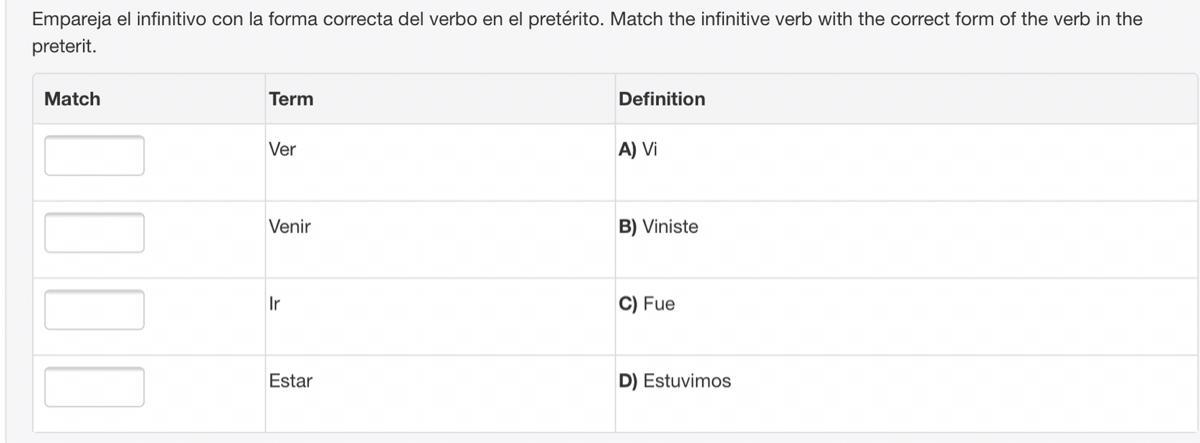Focus the match field next to Ir
This screenshot has width=1200, height=443.
(94, 309)
